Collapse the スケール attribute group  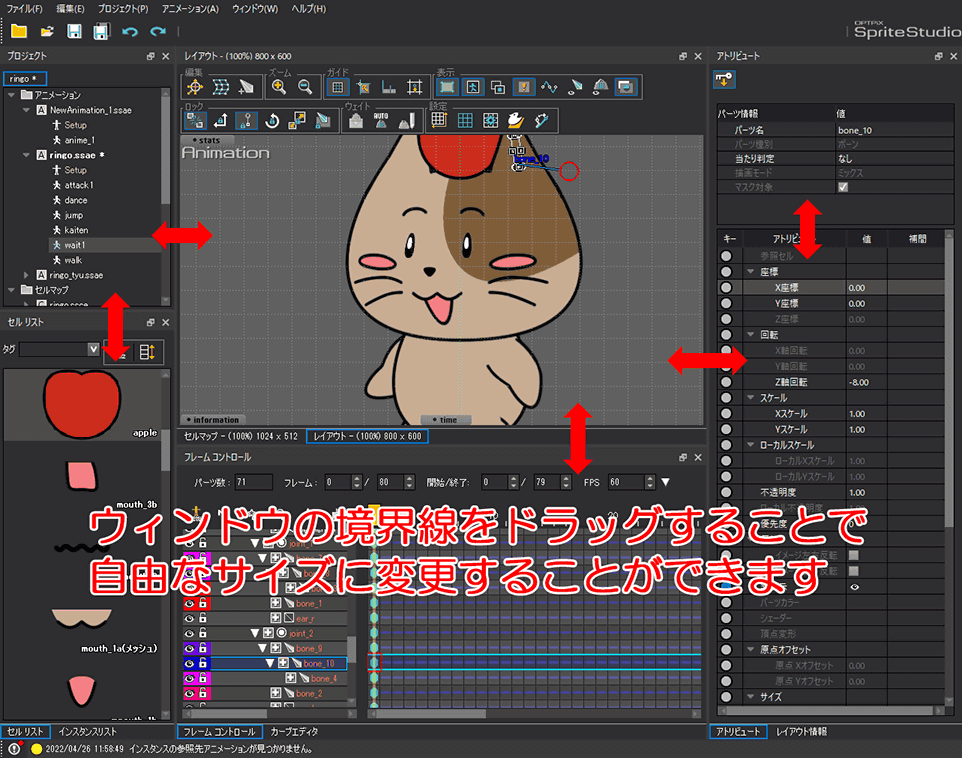(x=750, y=398)
